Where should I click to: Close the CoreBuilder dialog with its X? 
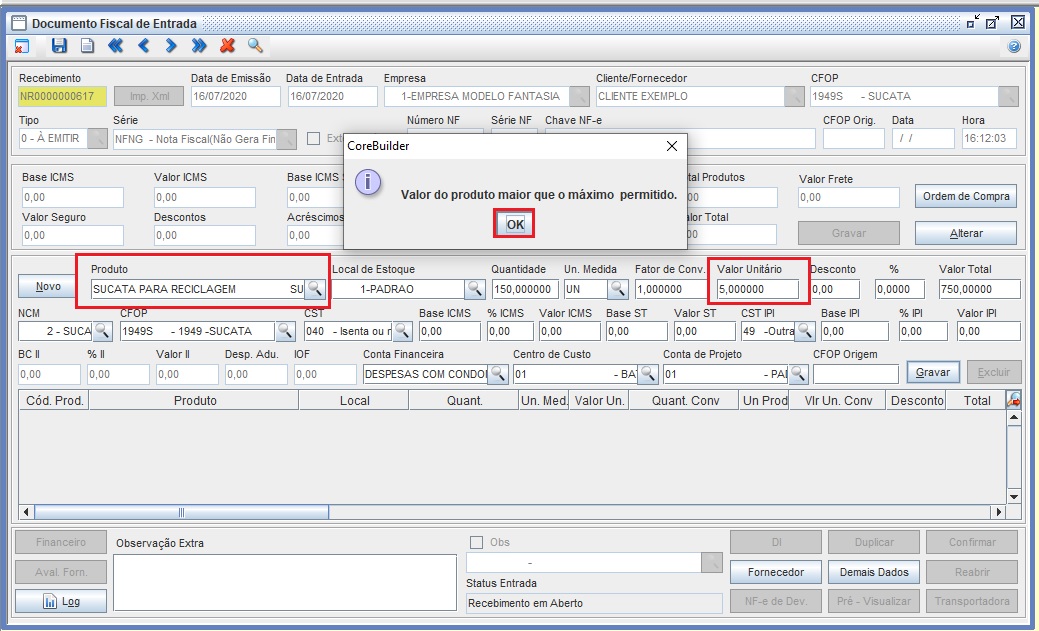(671, 146)
